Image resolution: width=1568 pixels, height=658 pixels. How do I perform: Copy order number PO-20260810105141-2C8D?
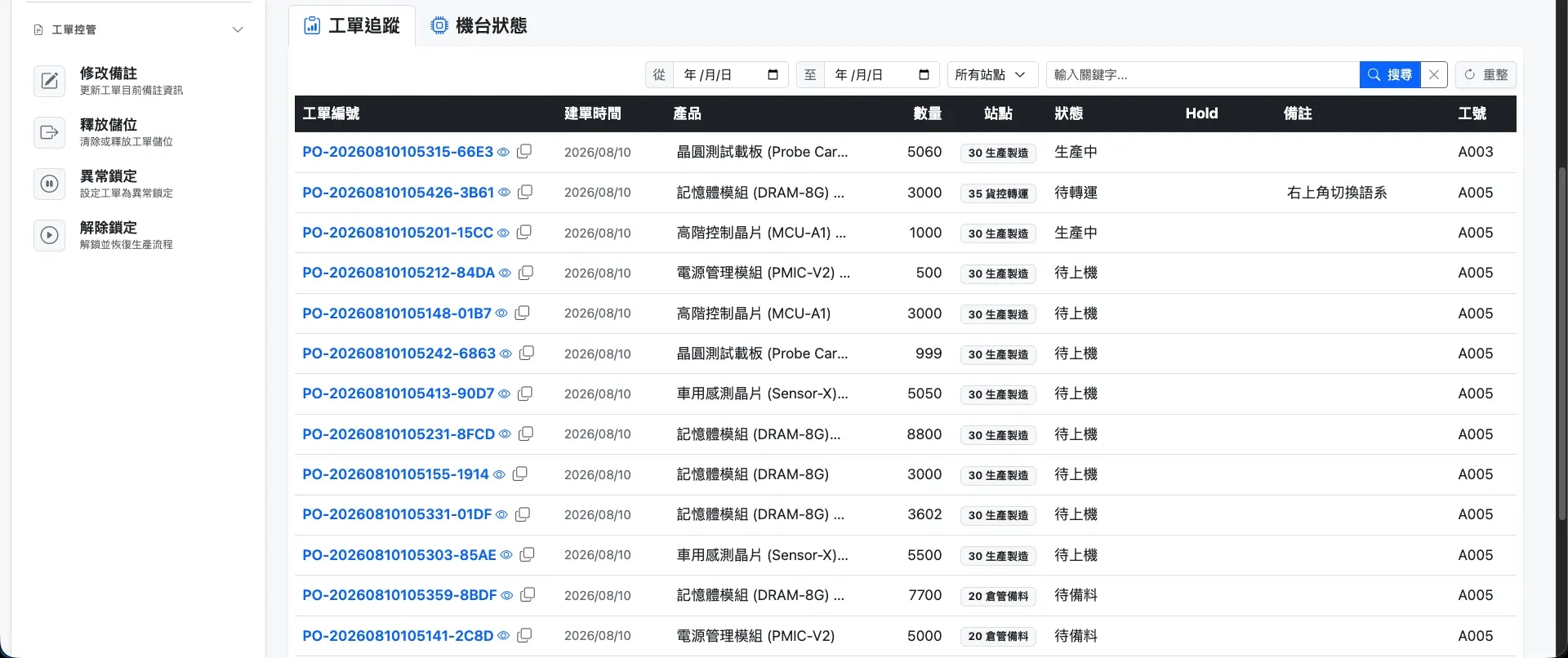click(x=524, y=635)
